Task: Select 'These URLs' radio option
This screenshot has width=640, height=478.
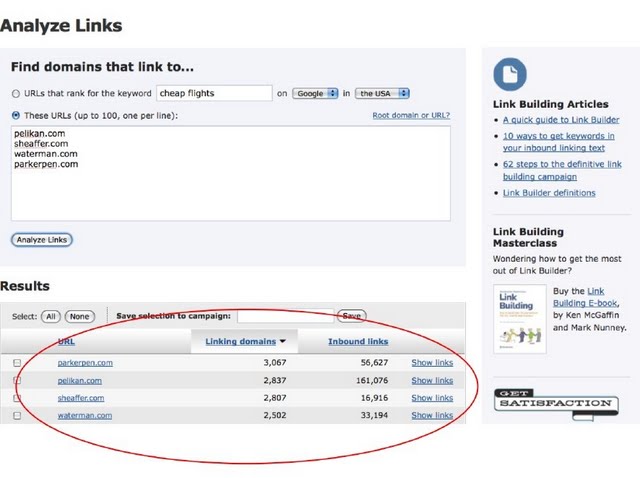Action: [x=16, y=116]
